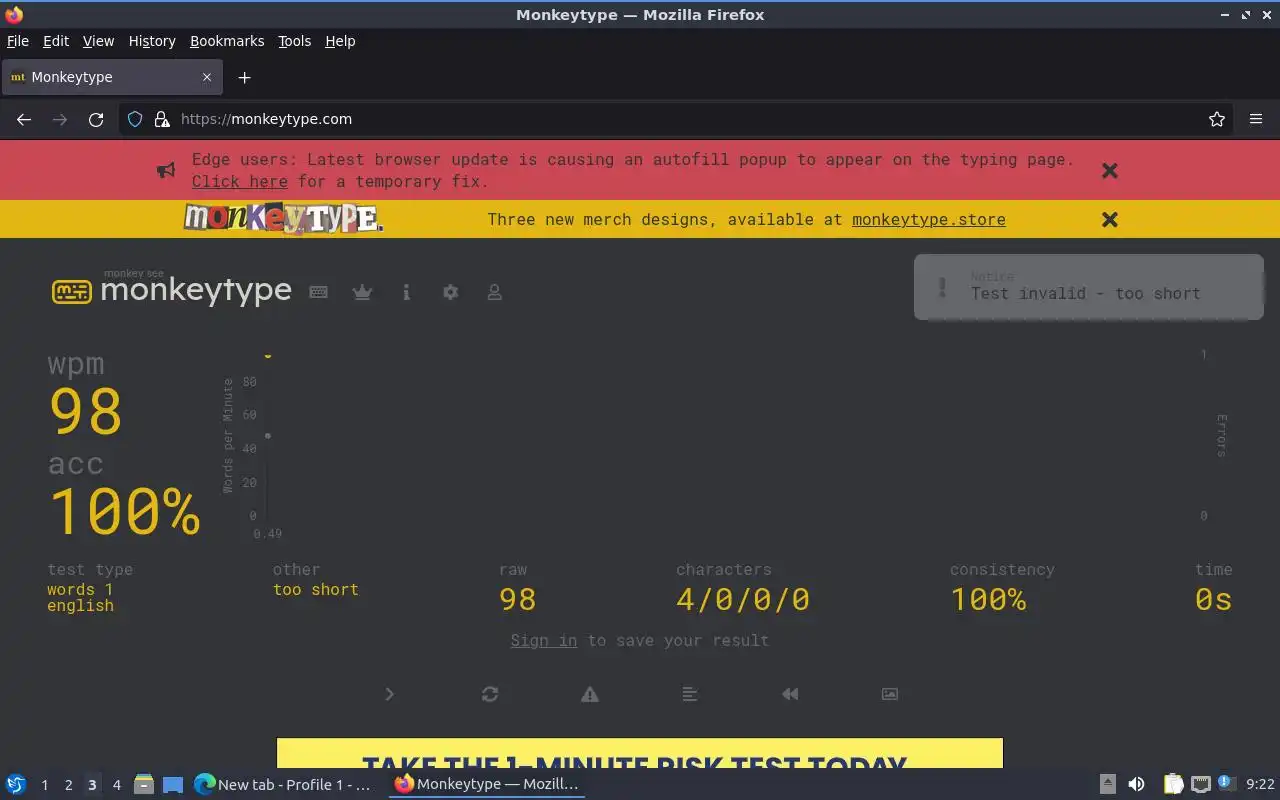This screenshot has width=1280, height=800.
Task: Click the 'too short' other label
Action: click(316, 589)
